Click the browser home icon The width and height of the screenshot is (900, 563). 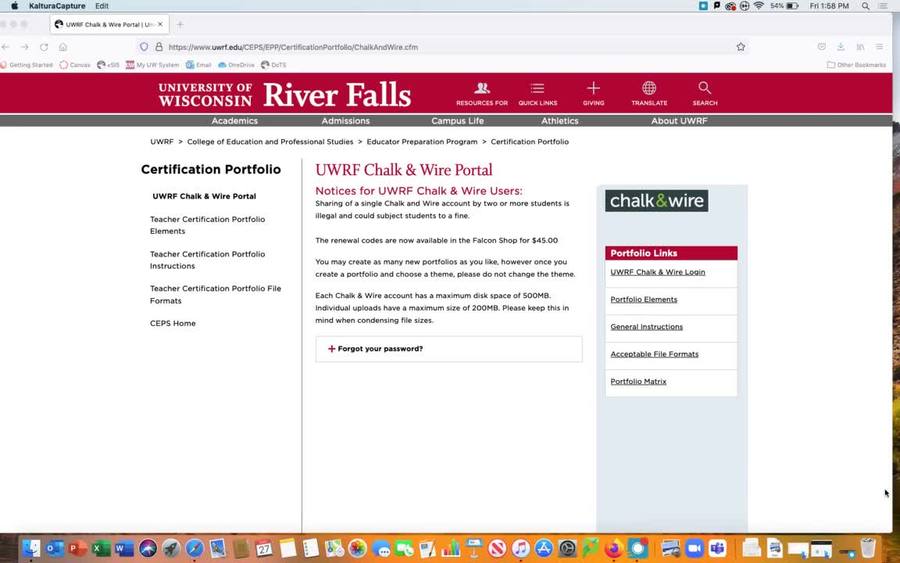pos(63,47)
